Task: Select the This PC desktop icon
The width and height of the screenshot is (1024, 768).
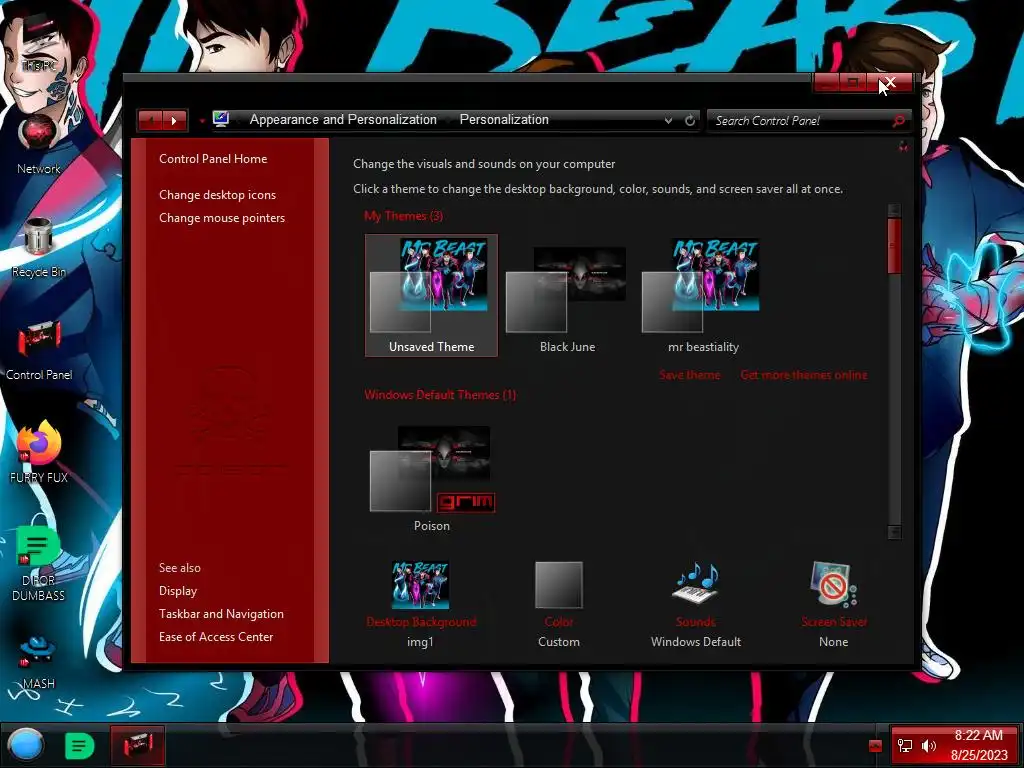Action: tap(39, 46)
